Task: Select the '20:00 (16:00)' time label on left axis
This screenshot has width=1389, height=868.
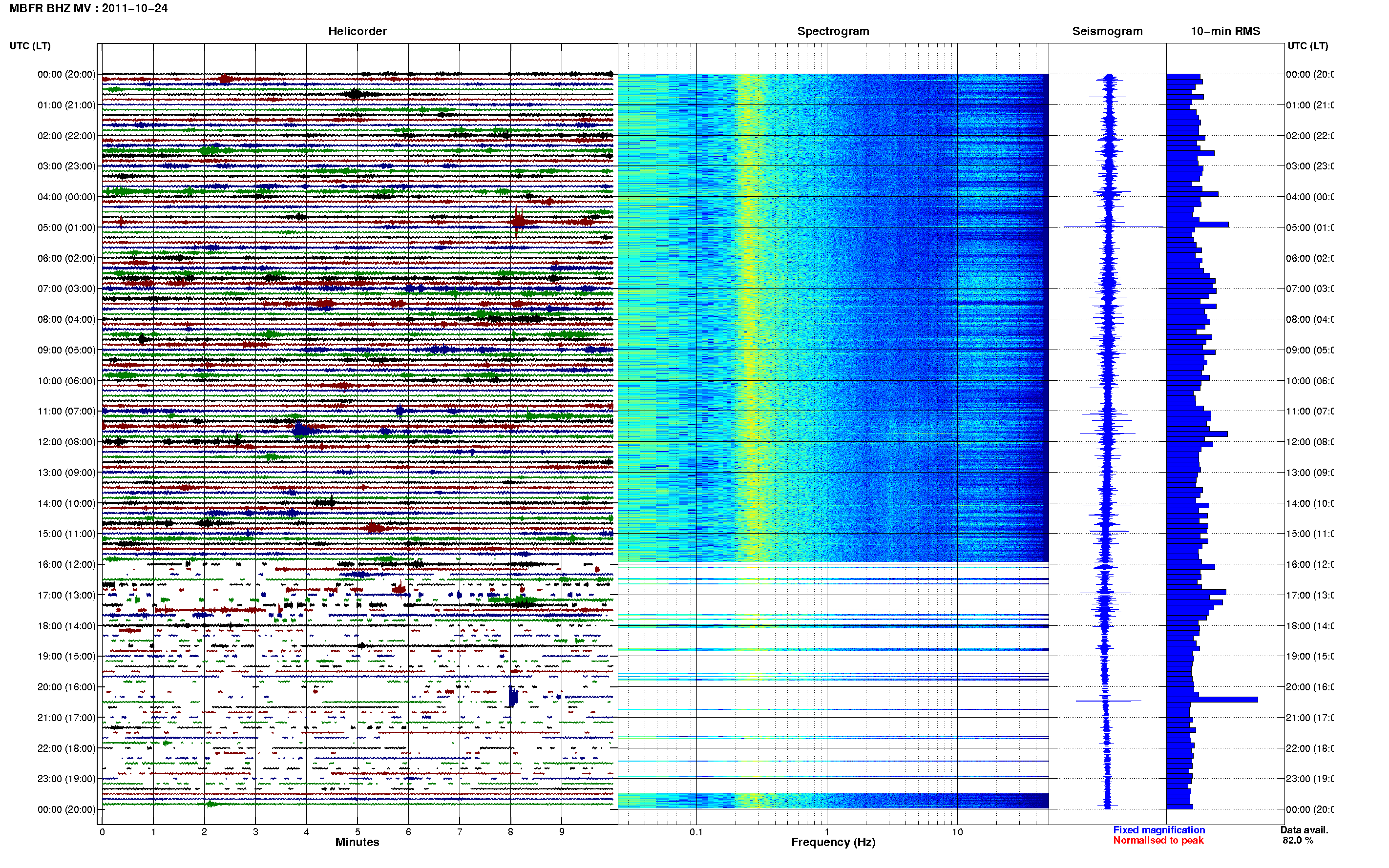Action: tap(66, 687)
